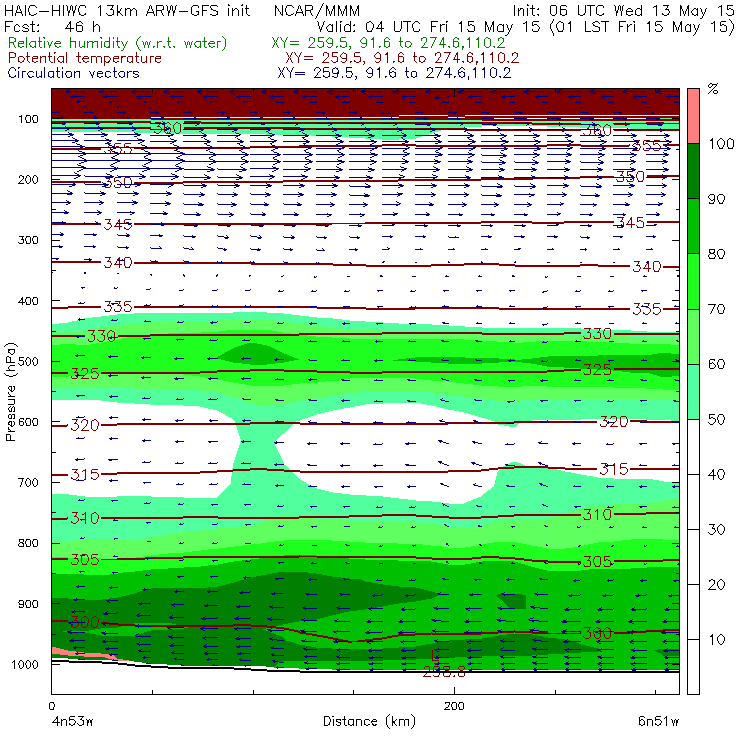This screenshot has height=740, width=740.
Task: Click the right "310" contour label
Action: (597, 514)
